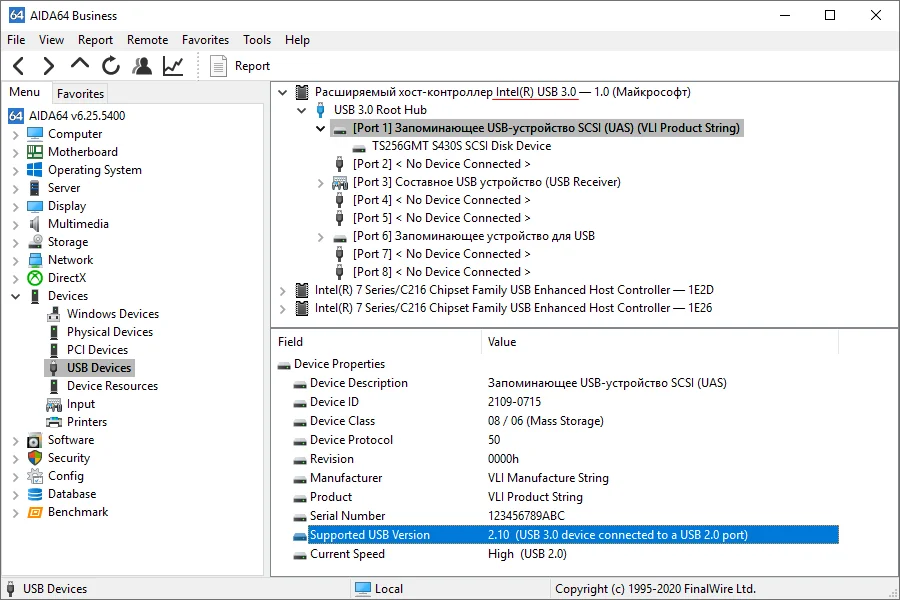Collapse the Intel USB 3.0 host controller node
The height and width of the screenshot is (600, 900).
pyautogui.click(x=282, y=92)
